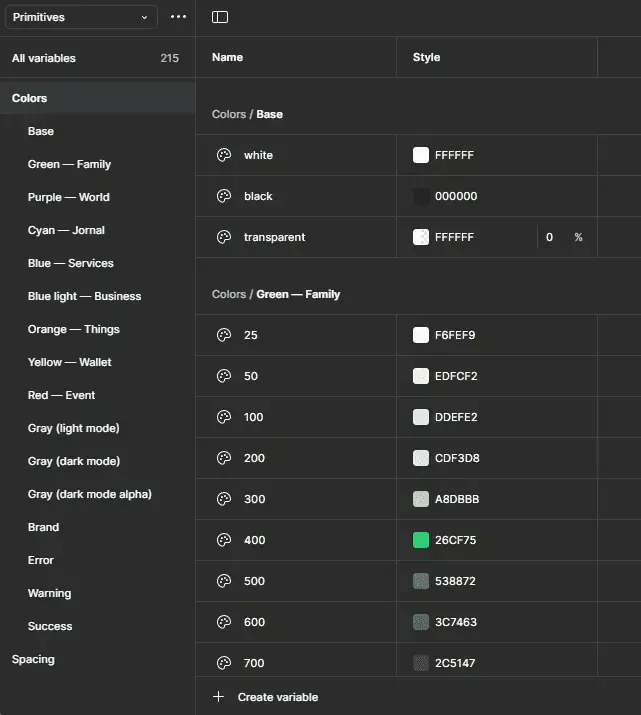Click the palette icon for Green 100
Viewport: 641px width, 715px height.
224,417
